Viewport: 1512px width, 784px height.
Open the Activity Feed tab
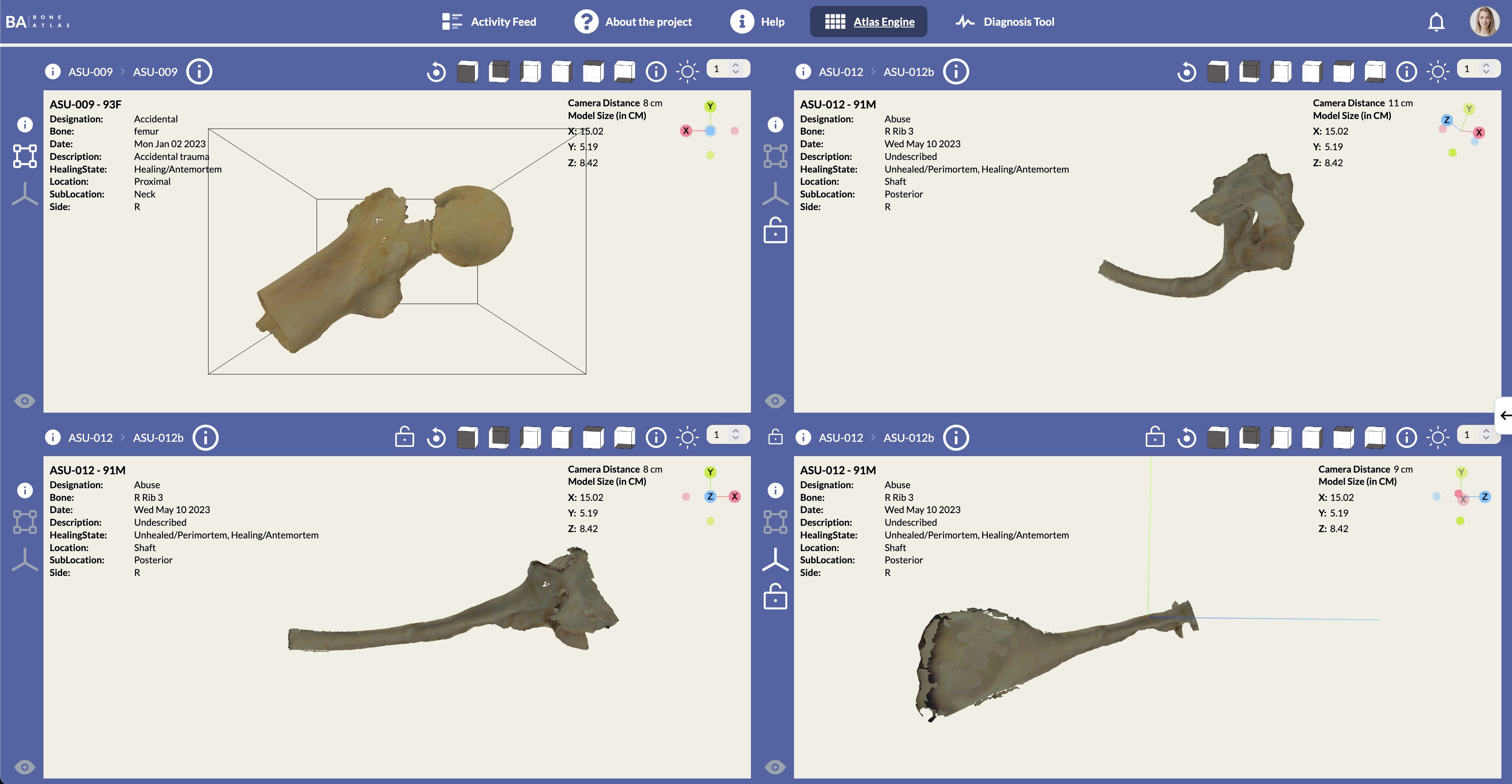[x=489, y=22]
